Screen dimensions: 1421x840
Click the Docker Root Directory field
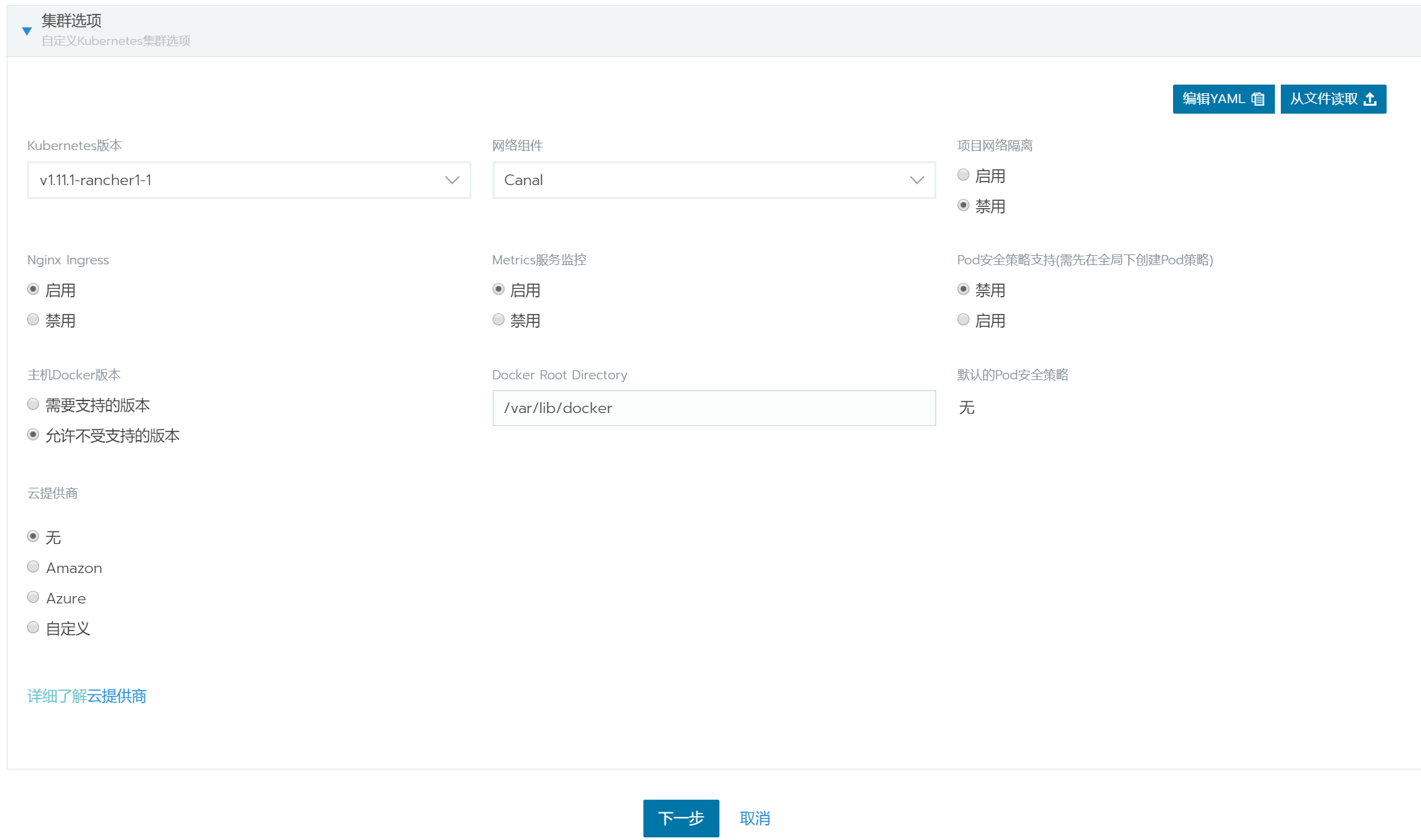point(713,408)
